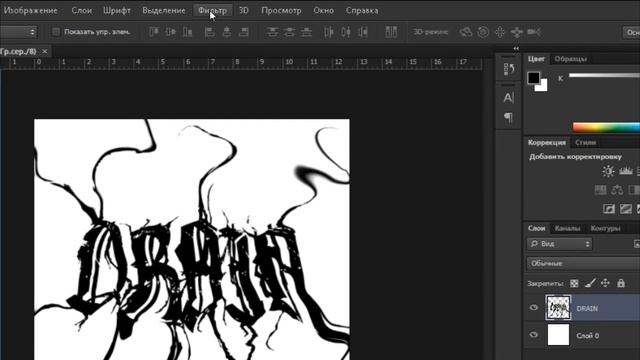Open the Paragraph panel icon
This screenshot has width=640, height=360.
508,118
